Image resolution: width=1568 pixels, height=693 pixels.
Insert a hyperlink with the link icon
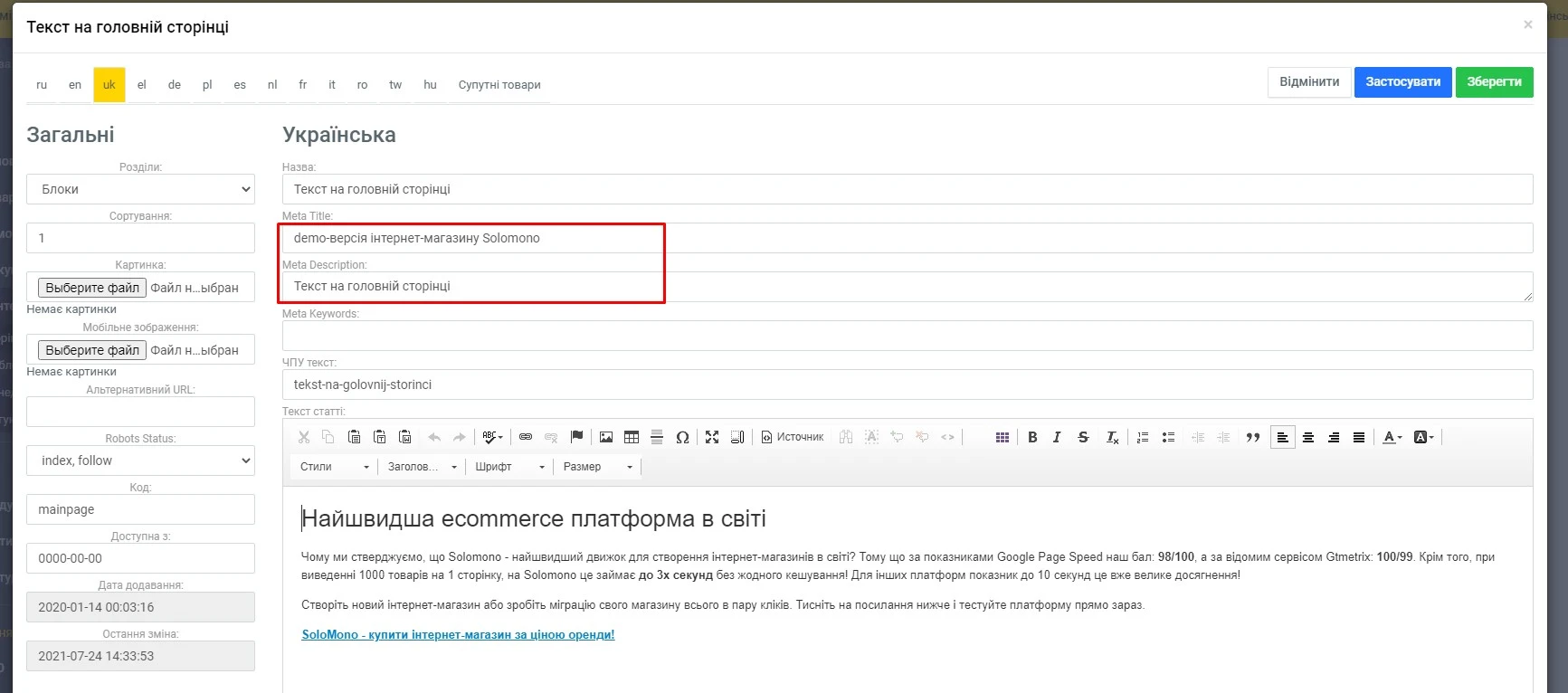click(526, 437)
